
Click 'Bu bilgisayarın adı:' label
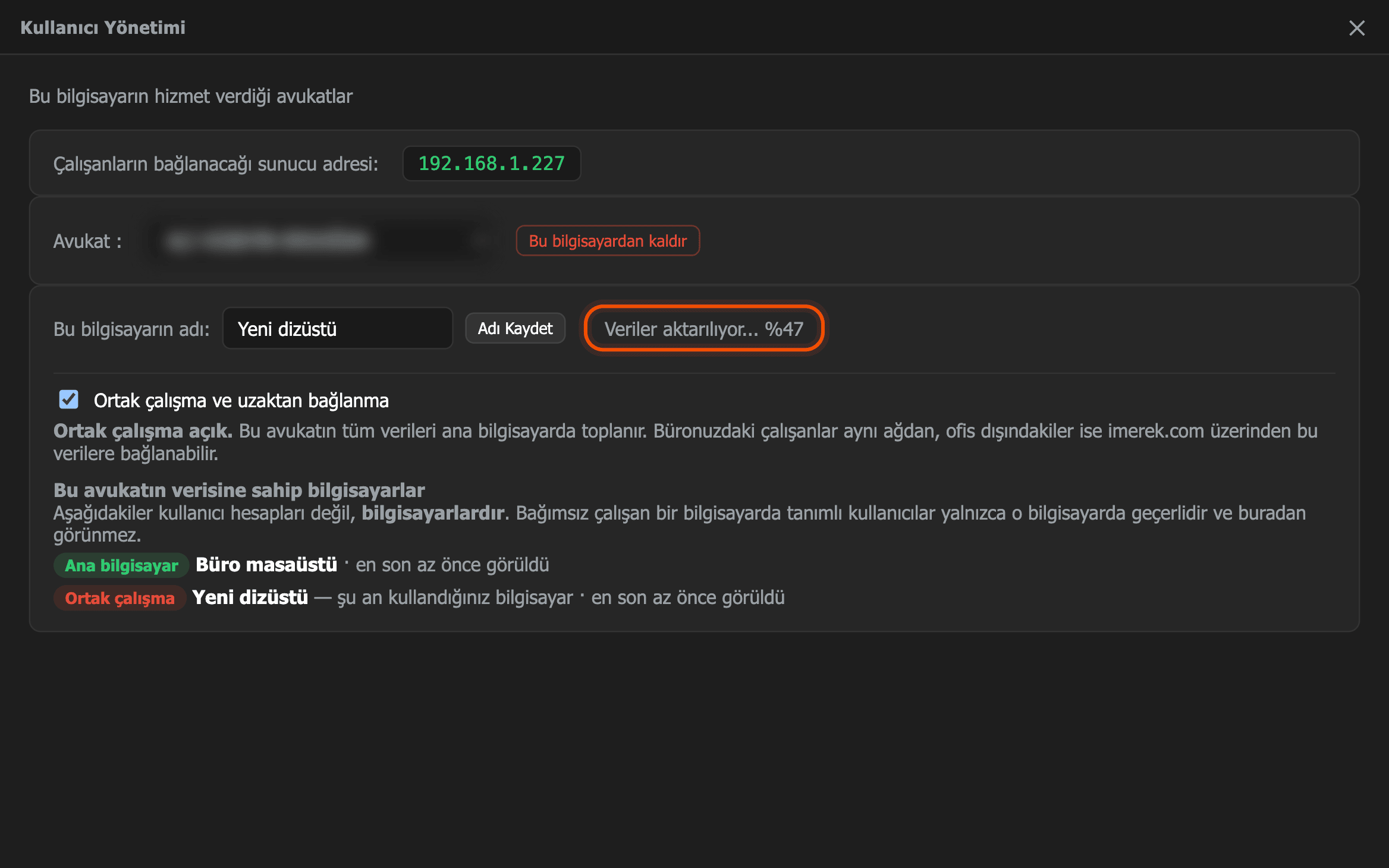(x=131, y=329)
